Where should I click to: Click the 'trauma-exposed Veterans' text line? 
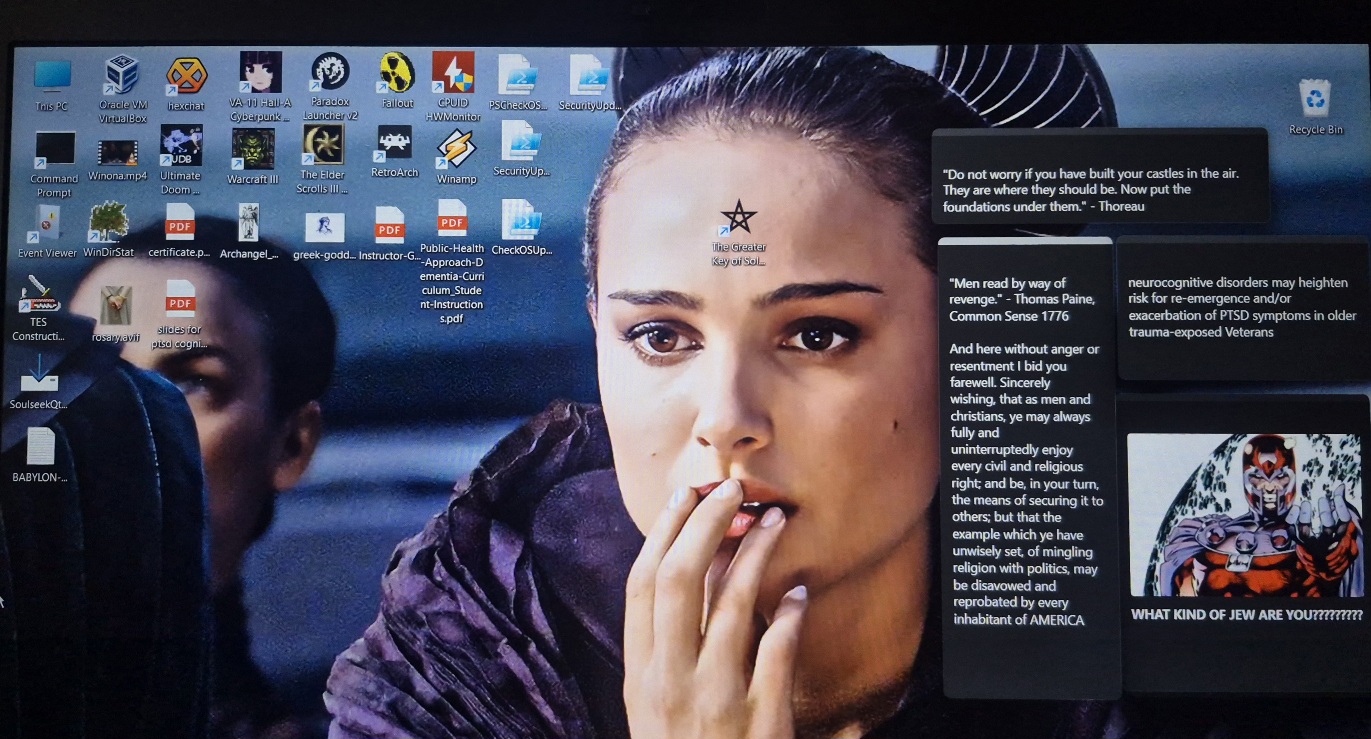1201,332
